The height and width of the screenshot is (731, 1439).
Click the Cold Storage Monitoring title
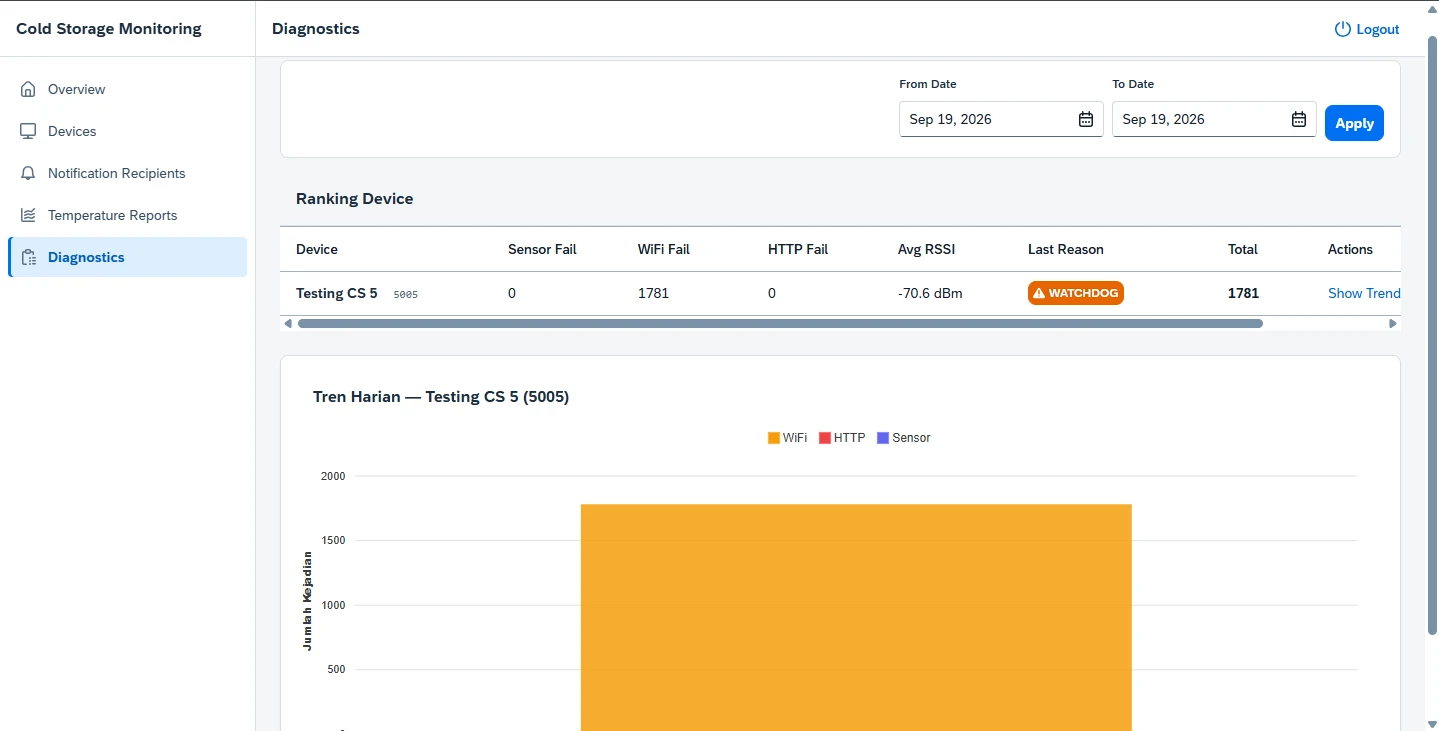point(109,29)
